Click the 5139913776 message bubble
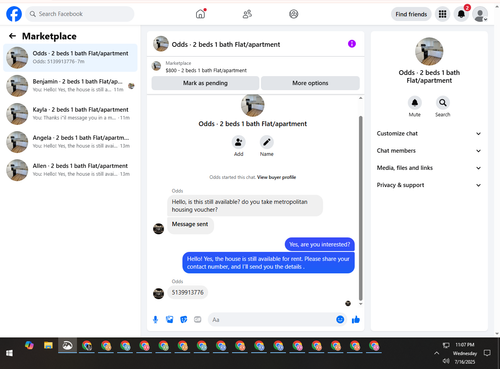500x369 pixels. pyautogui.click(x=188, y=292)
